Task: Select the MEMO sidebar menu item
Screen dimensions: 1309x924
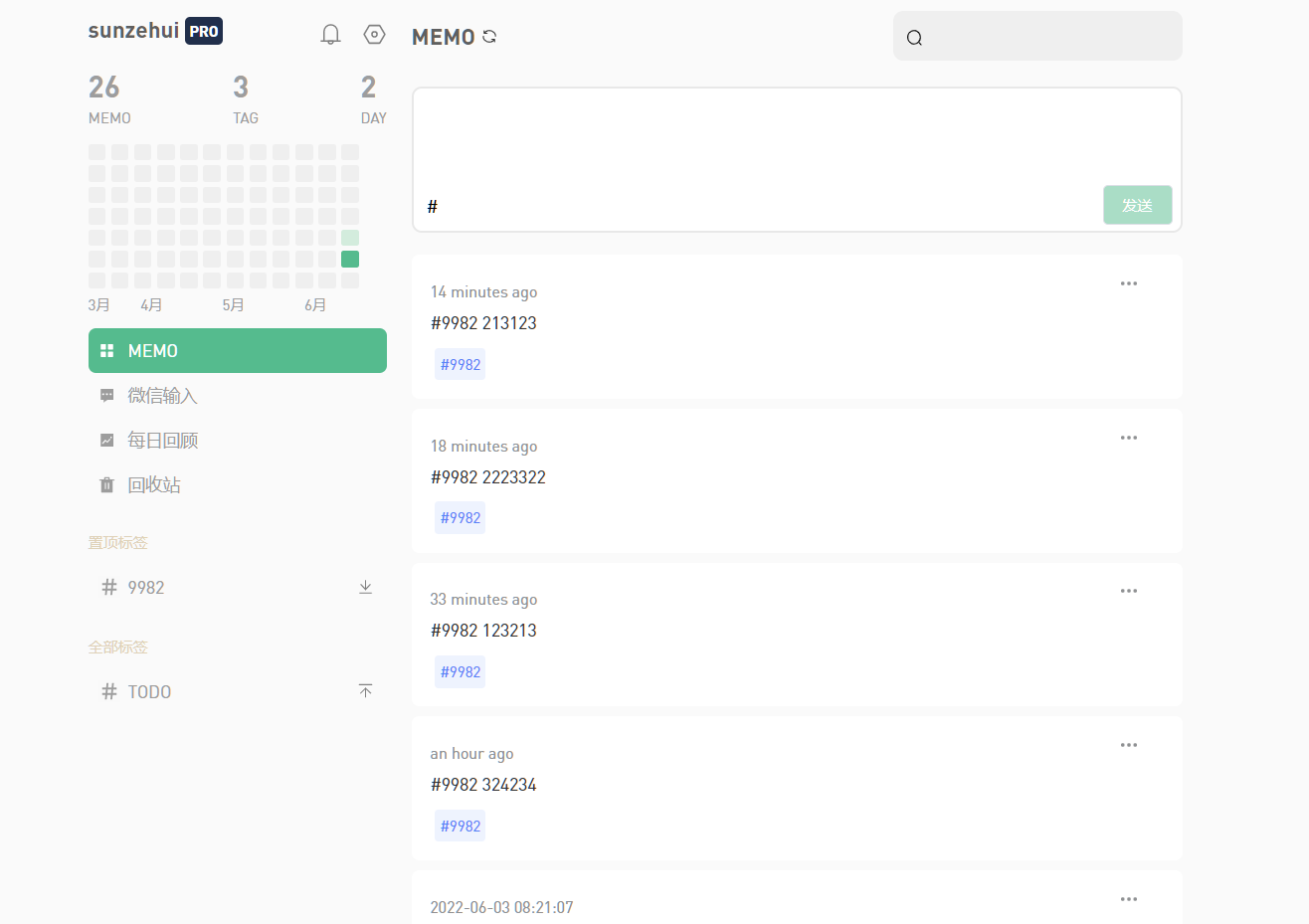Action: [238, 351]
